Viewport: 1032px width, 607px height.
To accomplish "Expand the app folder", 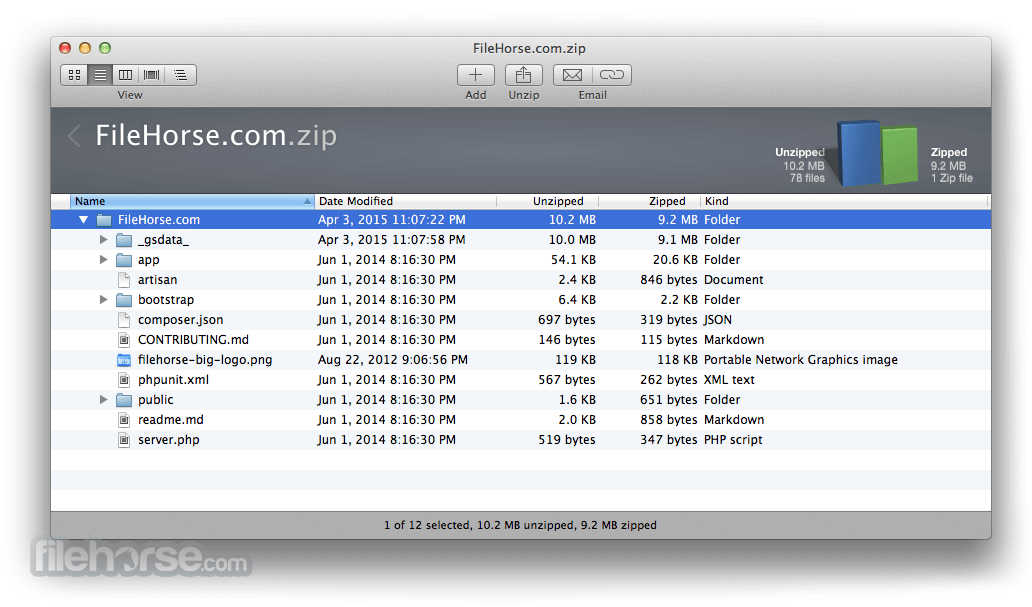I will click(x=103, y=260).
